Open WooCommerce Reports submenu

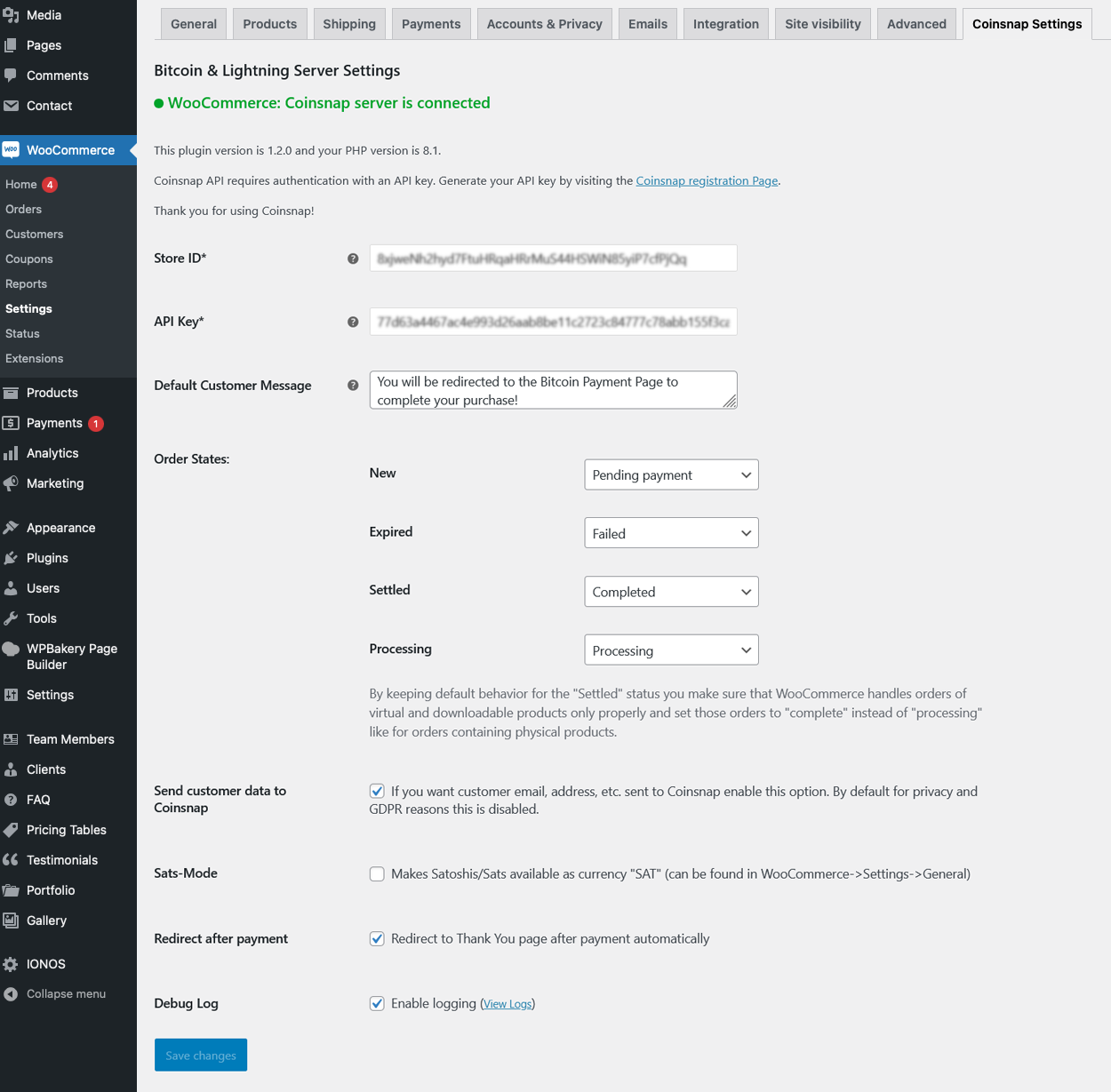coord(27,284)
